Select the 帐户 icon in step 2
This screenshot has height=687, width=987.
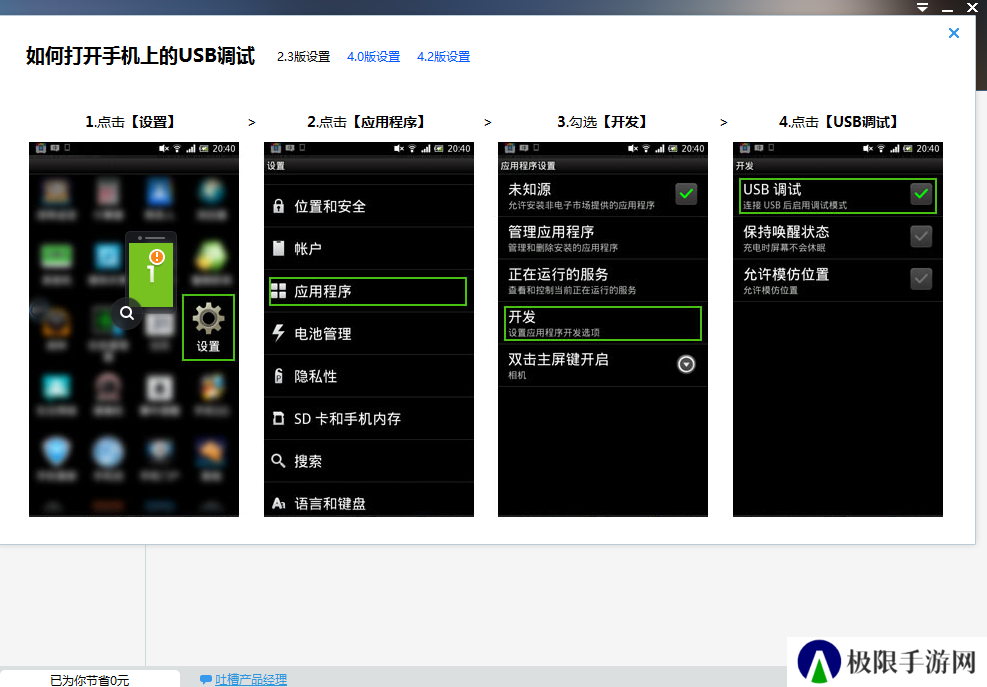coord(278,248)
